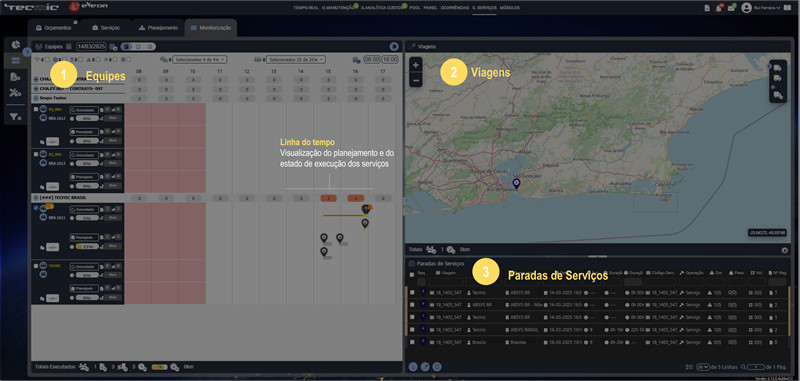Click the 14/03/2025 date field
This screenshot has height=381, width=800.
coord(91,46)
